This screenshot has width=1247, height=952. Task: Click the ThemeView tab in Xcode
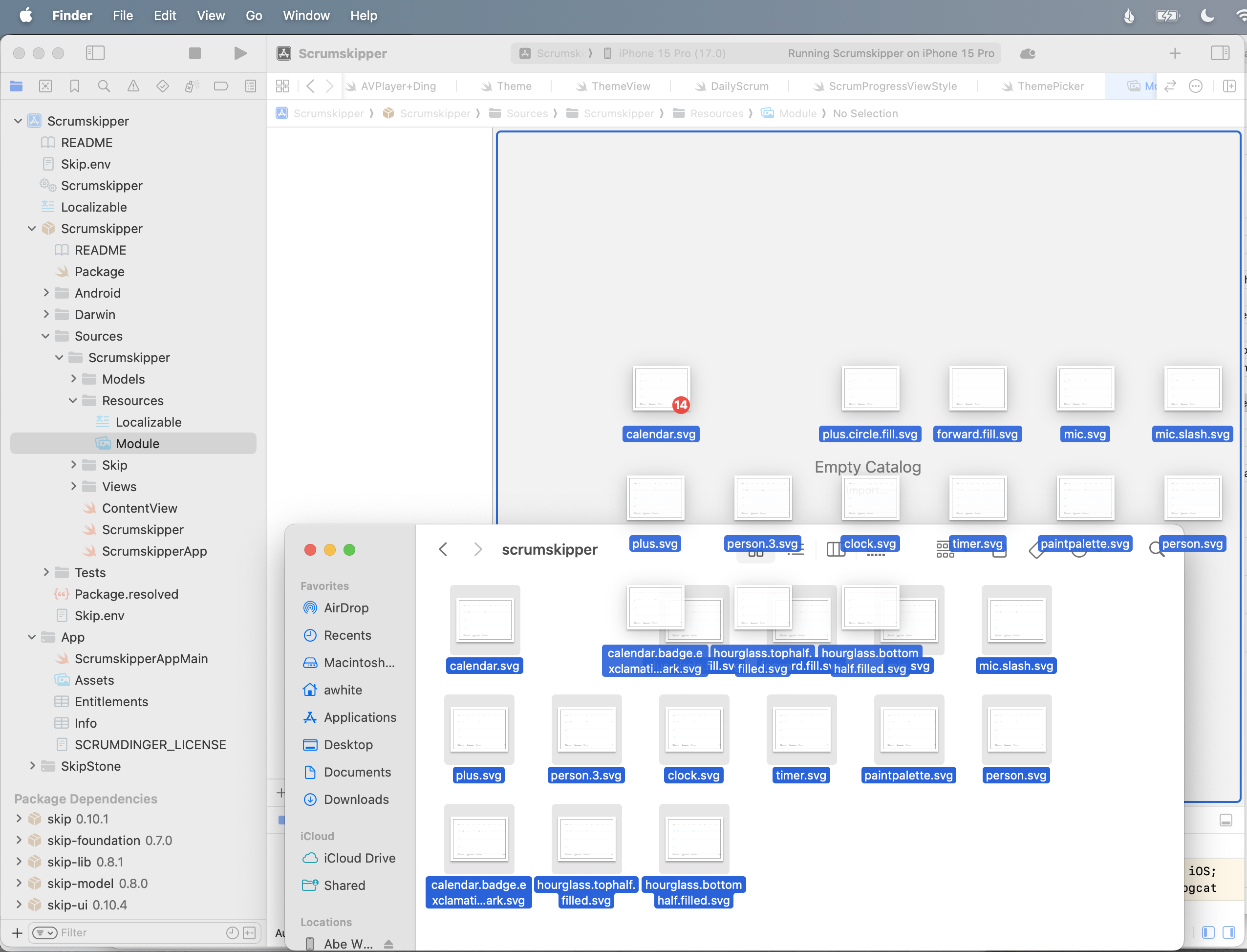click(620, 86)
